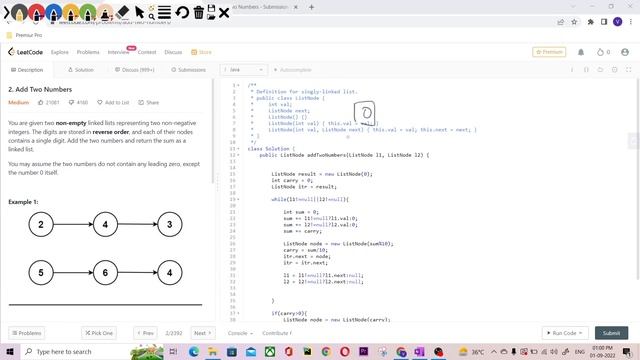Collapse the code fold arrow at line 19
The image size is (640, 360).
pos(238,199)
